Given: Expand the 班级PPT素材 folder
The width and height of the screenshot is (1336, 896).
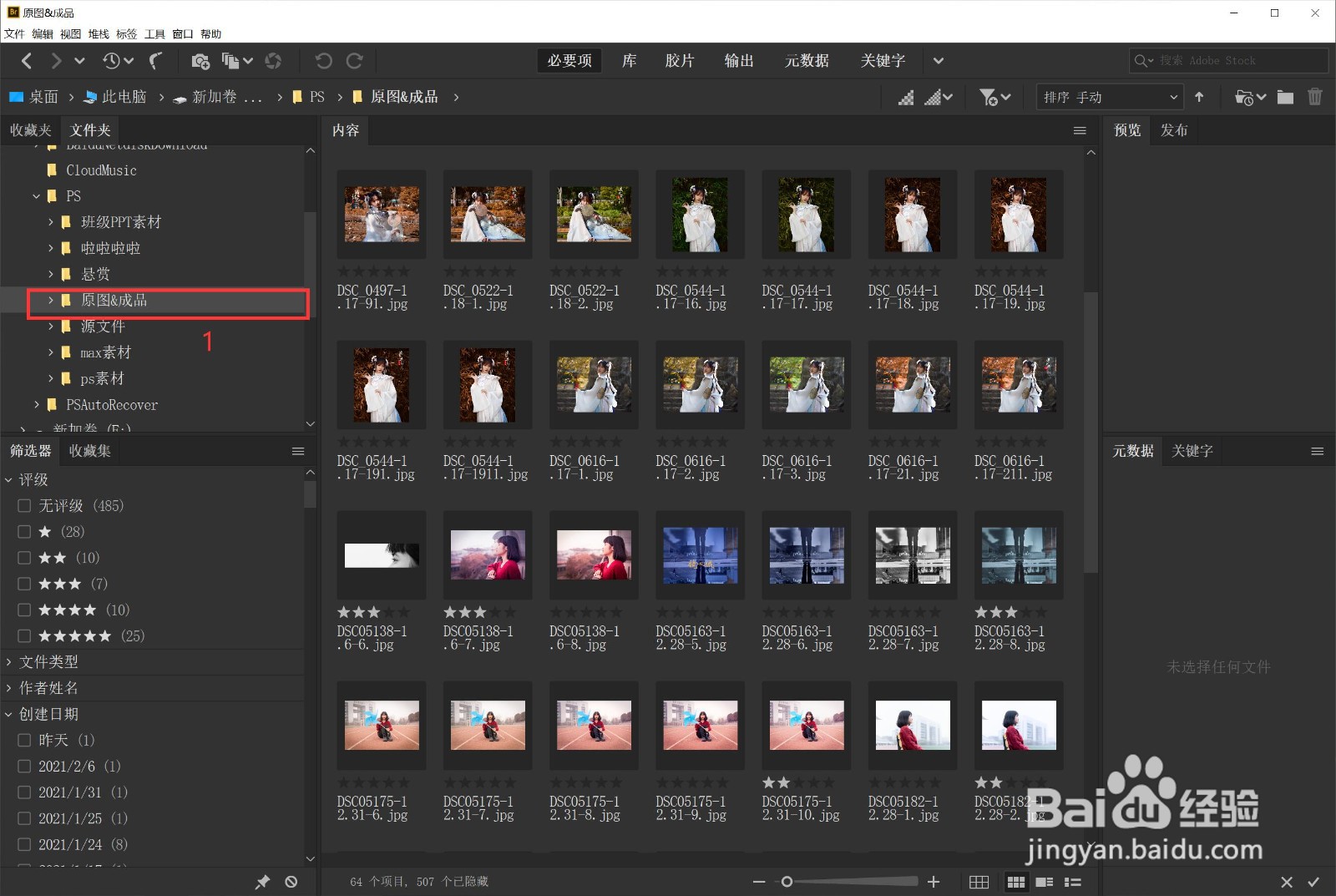Looking at the screenshot, I should tap(50, 222).
